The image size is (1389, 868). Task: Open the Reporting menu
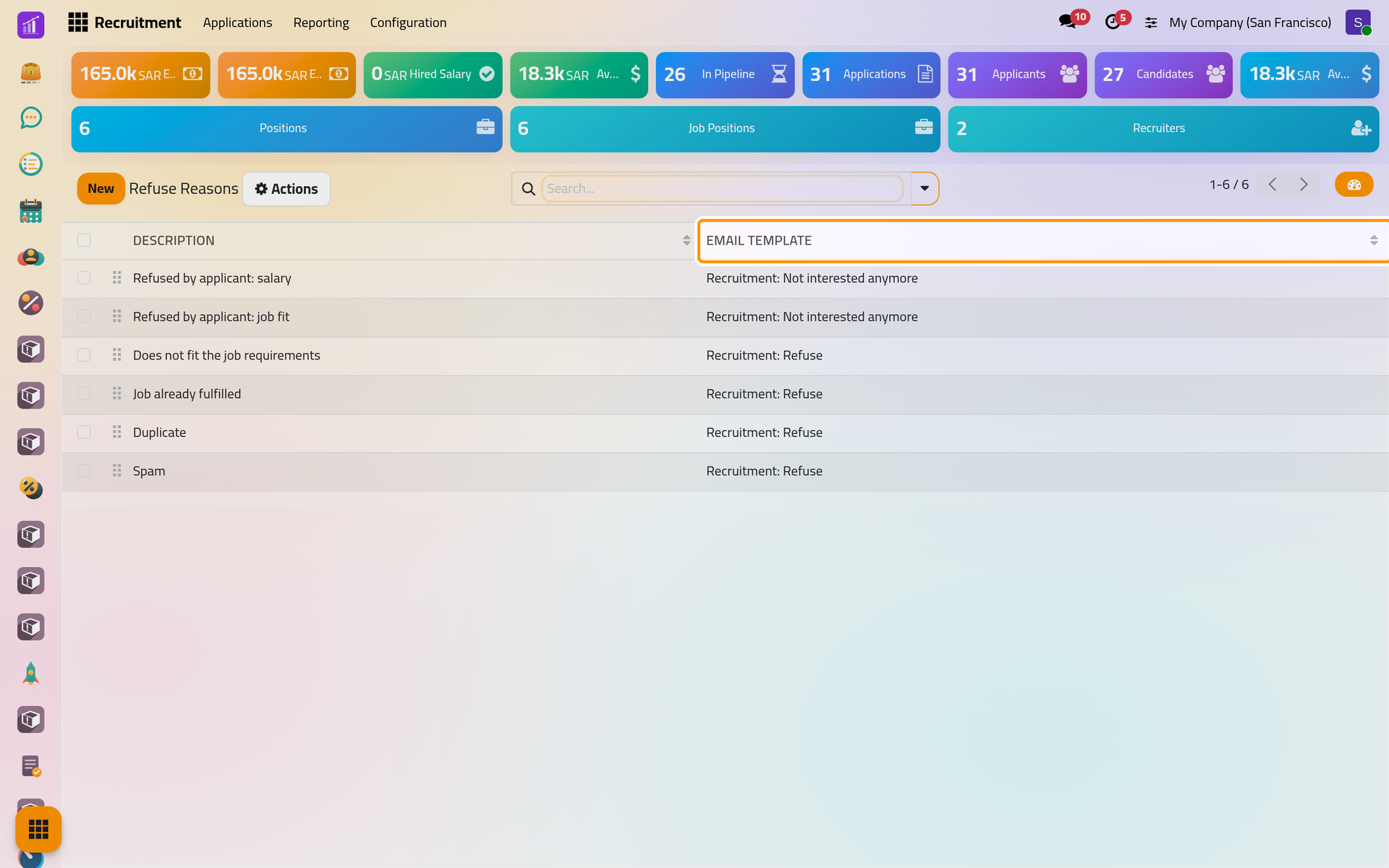[321, 22]
